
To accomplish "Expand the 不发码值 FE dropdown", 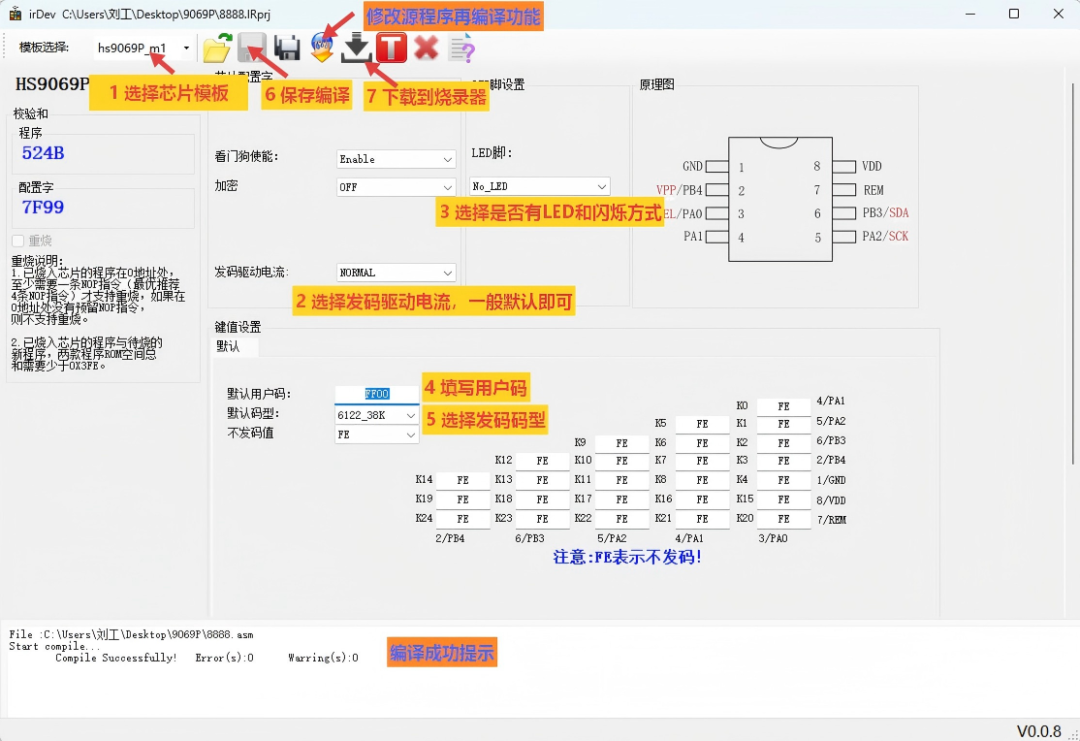I will pos(377,435).
